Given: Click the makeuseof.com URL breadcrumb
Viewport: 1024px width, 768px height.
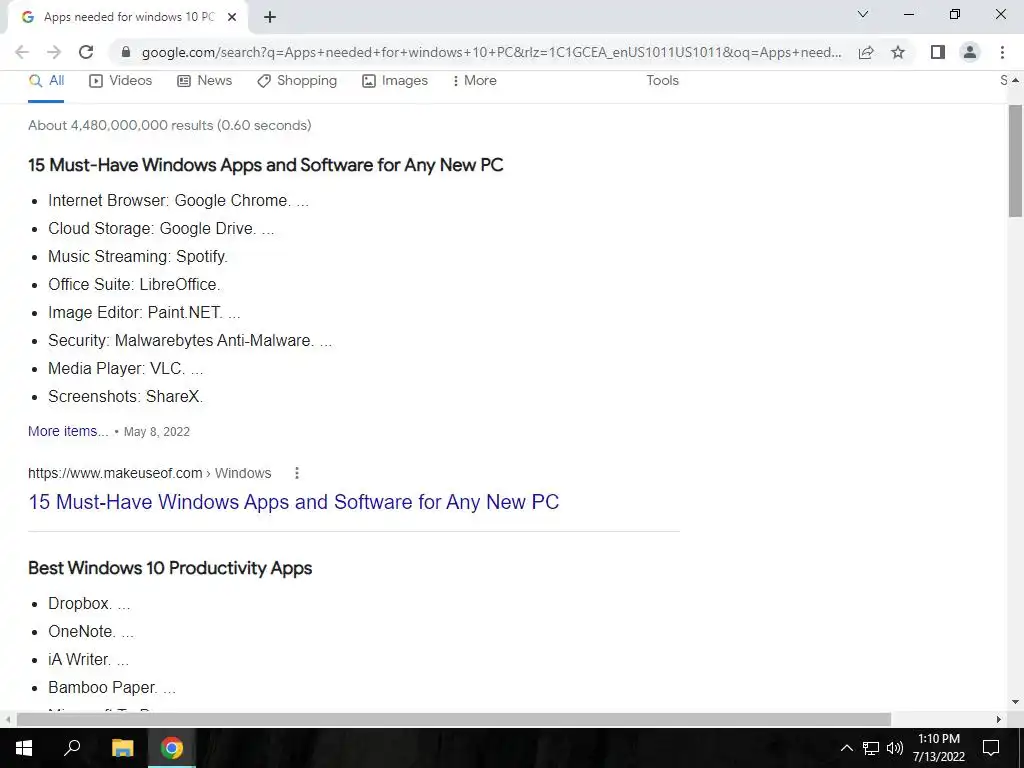Looking at the screenshot, I should click(x=150, y=473).
